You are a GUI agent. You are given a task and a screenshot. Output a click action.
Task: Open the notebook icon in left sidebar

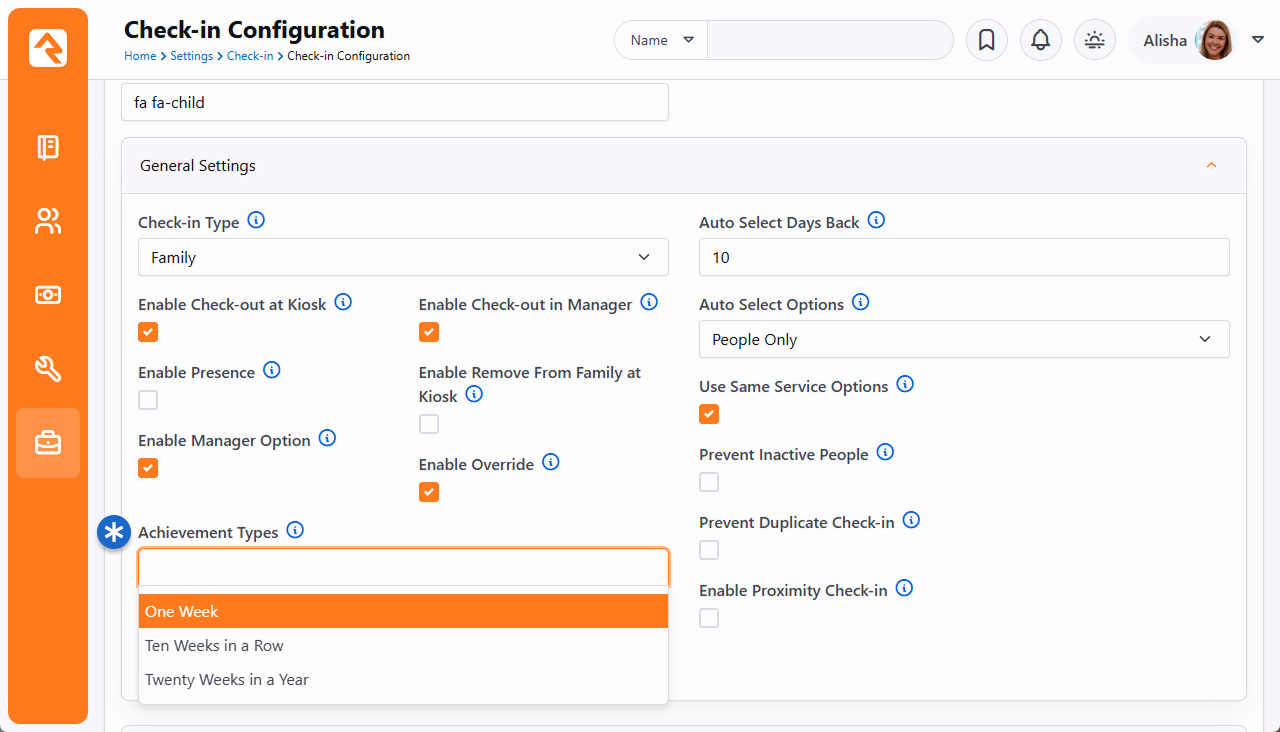pyautogui.click(x=48, y=148)
